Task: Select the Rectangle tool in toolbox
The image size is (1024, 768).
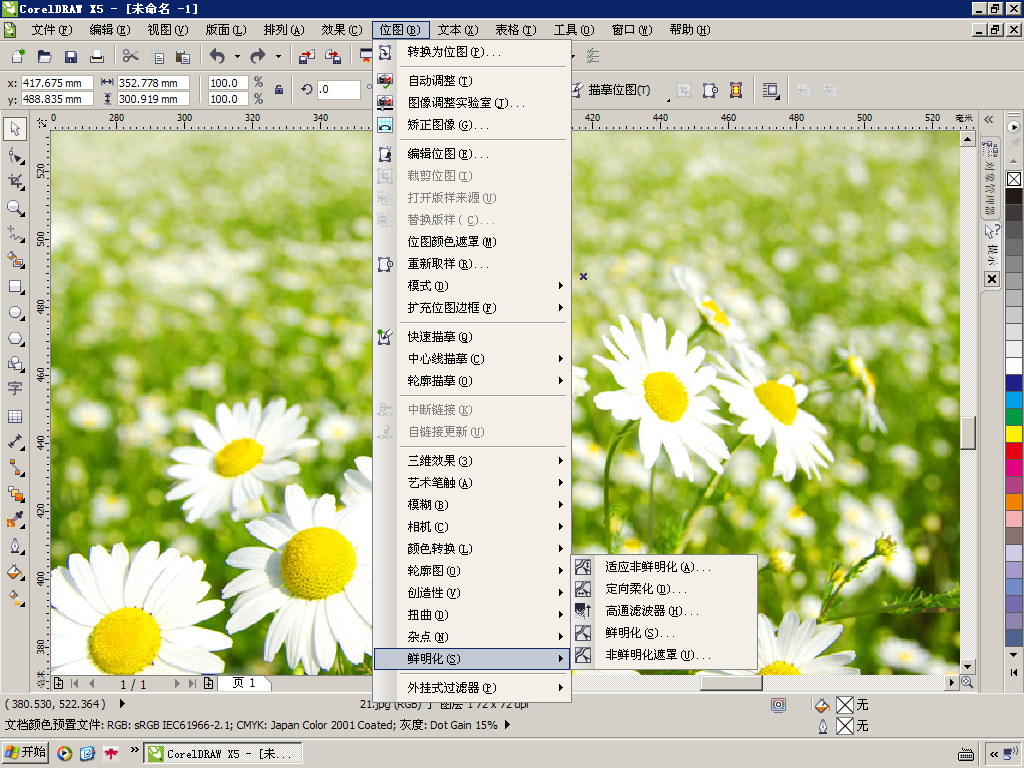Action: 15,286
